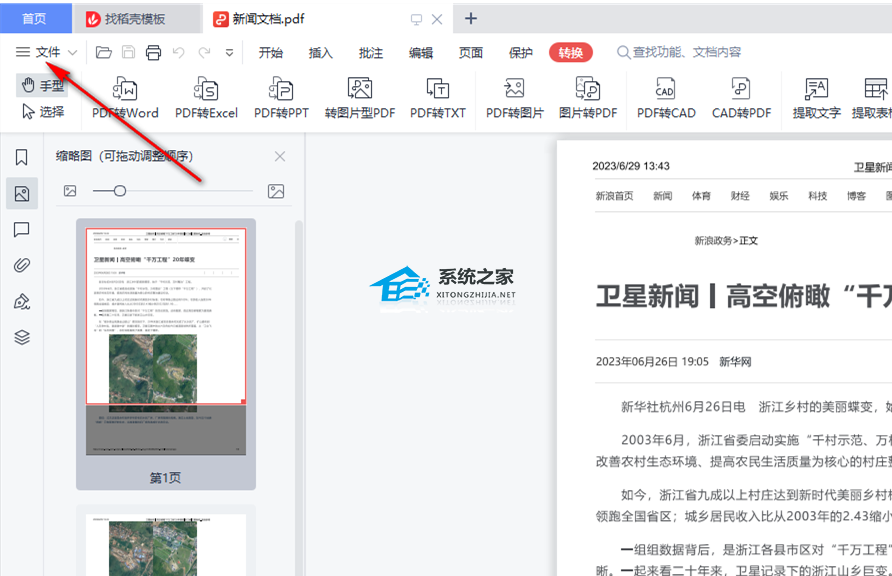Click the enlarge thumbnails large image icon
892x576 pixels.
(276, 191)
